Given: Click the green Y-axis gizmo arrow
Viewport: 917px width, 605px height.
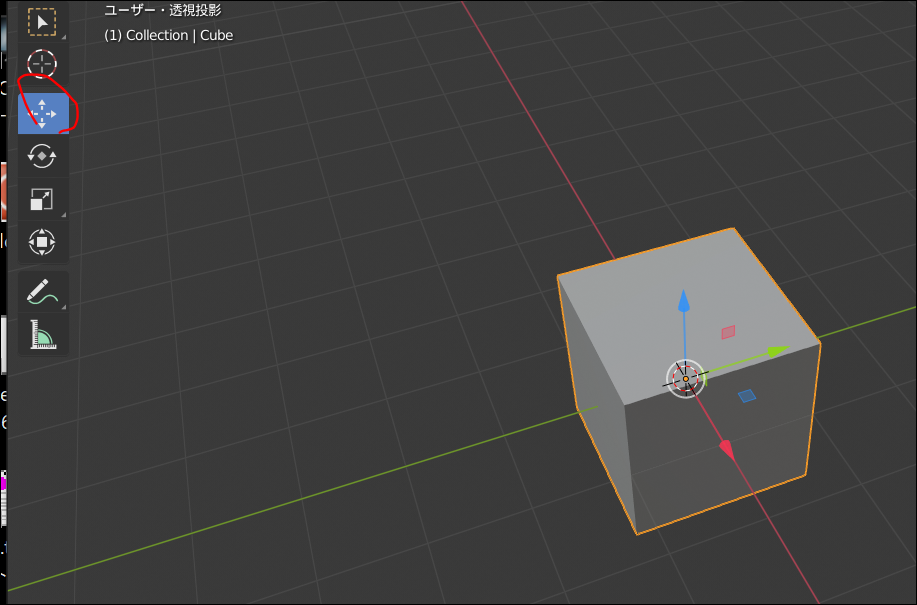Looking at the screenshot, I should point(778,351).
